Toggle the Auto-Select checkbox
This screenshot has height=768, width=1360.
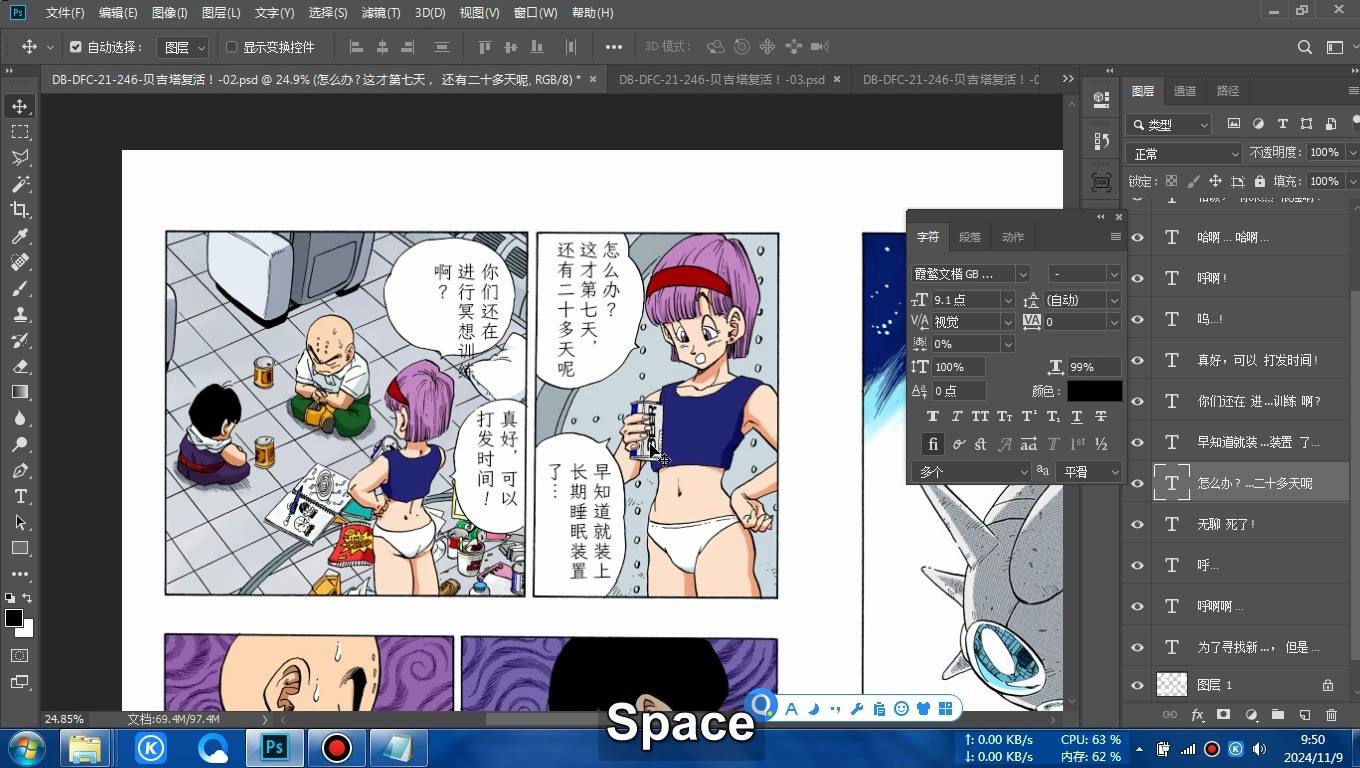pyautogui.click(x=75, y=47)
